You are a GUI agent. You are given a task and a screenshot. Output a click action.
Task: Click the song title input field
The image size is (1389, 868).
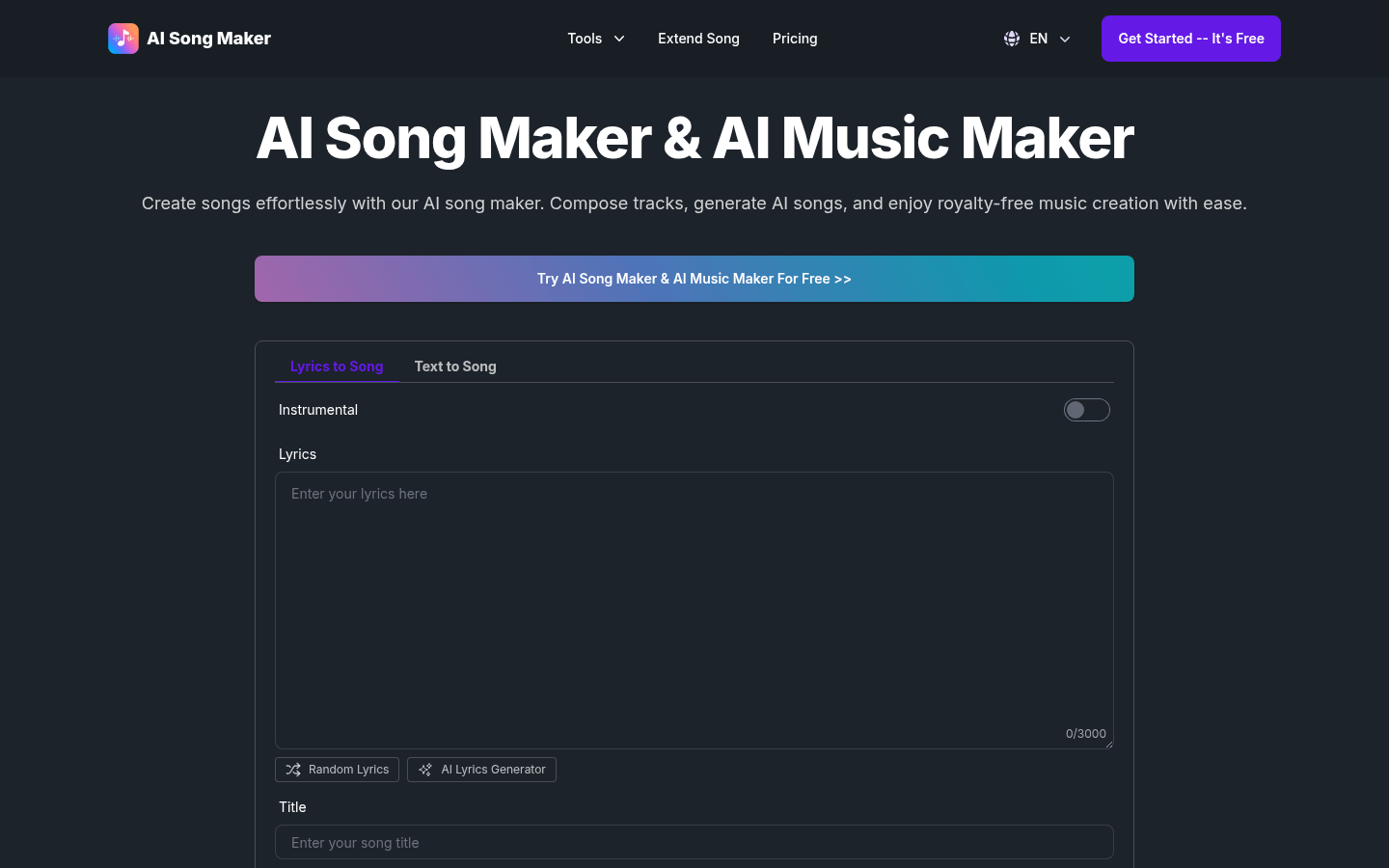pos(694,842)
